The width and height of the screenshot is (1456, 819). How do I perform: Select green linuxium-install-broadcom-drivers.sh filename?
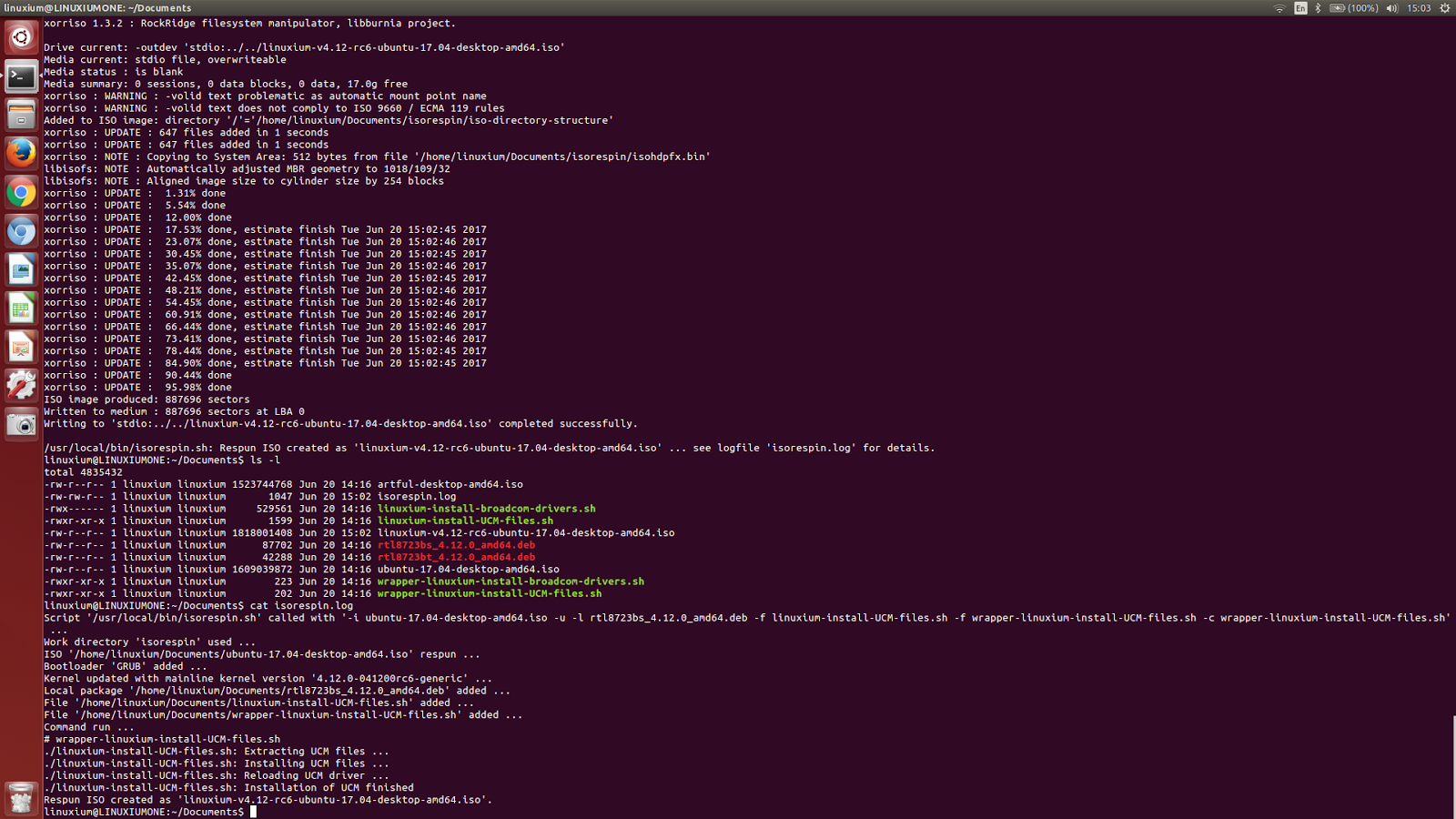[x=487, y=509]
